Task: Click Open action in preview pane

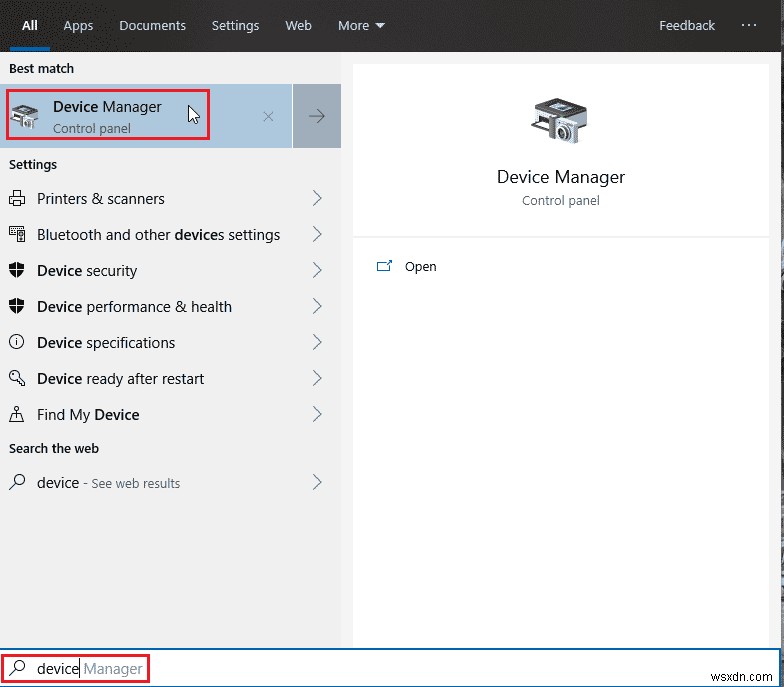Action: pos(420,266)
